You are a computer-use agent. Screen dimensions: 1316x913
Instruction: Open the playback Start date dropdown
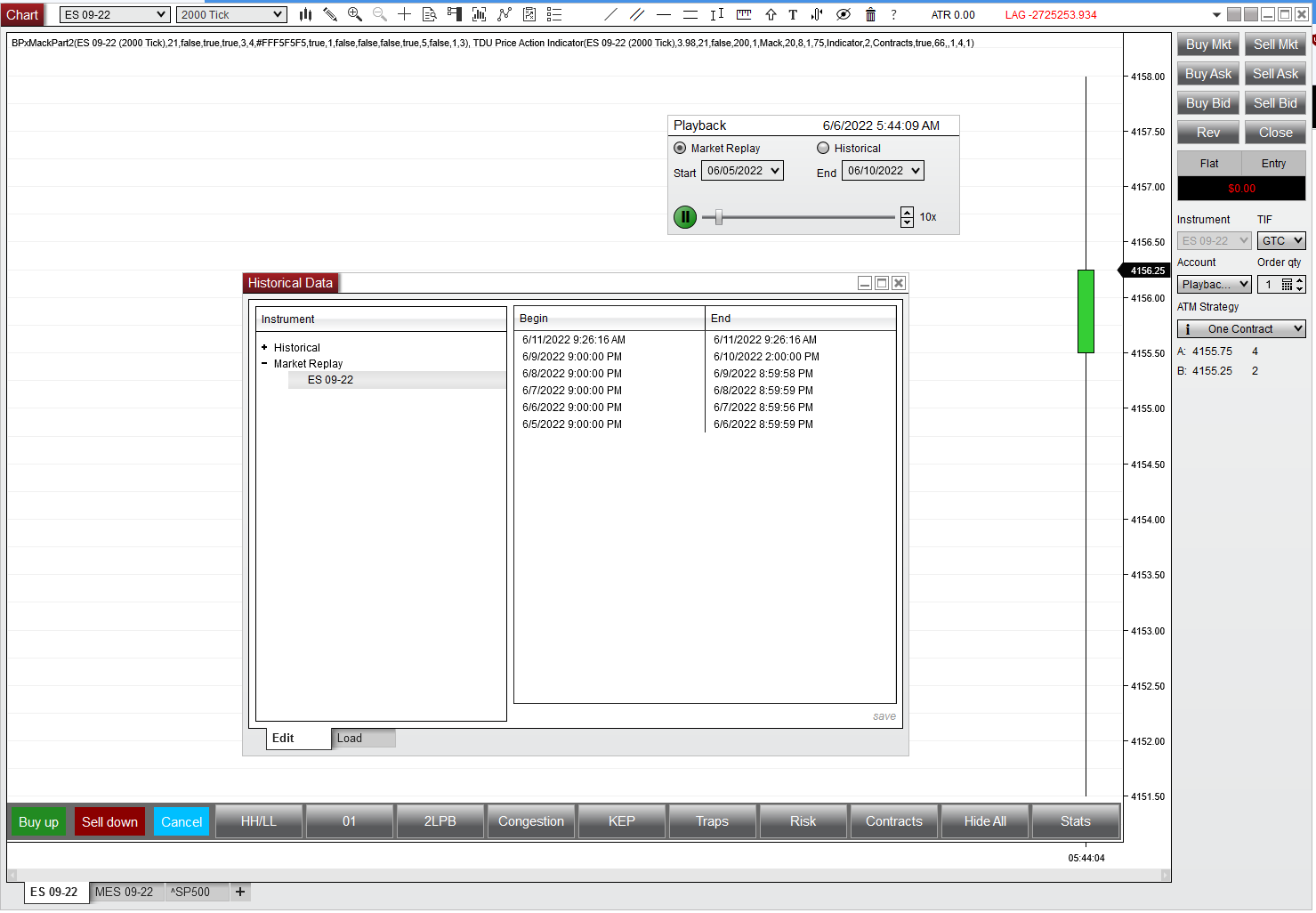tap(742, 171)
